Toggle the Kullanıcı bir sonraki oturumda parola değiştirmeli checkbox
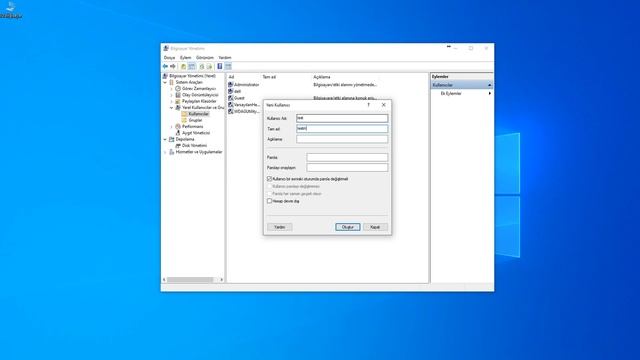The height and width of the screenshot is (360, 640). pyautogui.click(x=269, y=179)
